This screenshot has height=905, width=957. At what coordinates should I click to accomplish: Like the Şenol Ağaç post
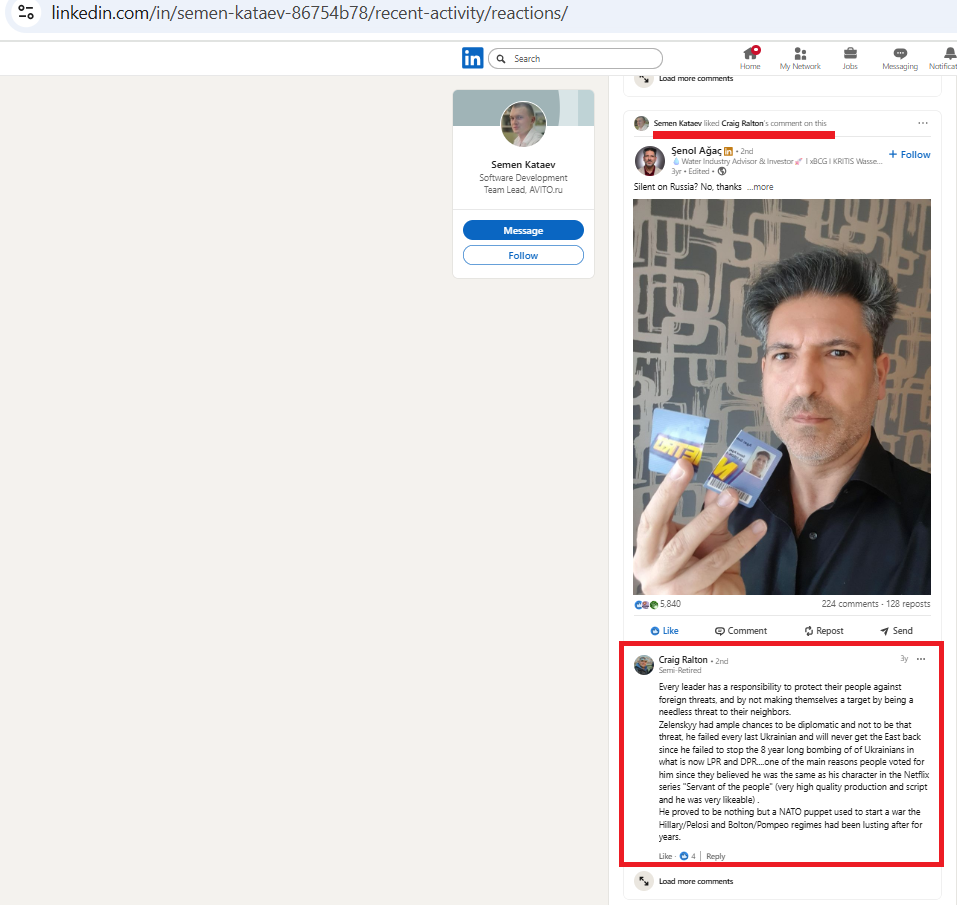coord(664,630)
